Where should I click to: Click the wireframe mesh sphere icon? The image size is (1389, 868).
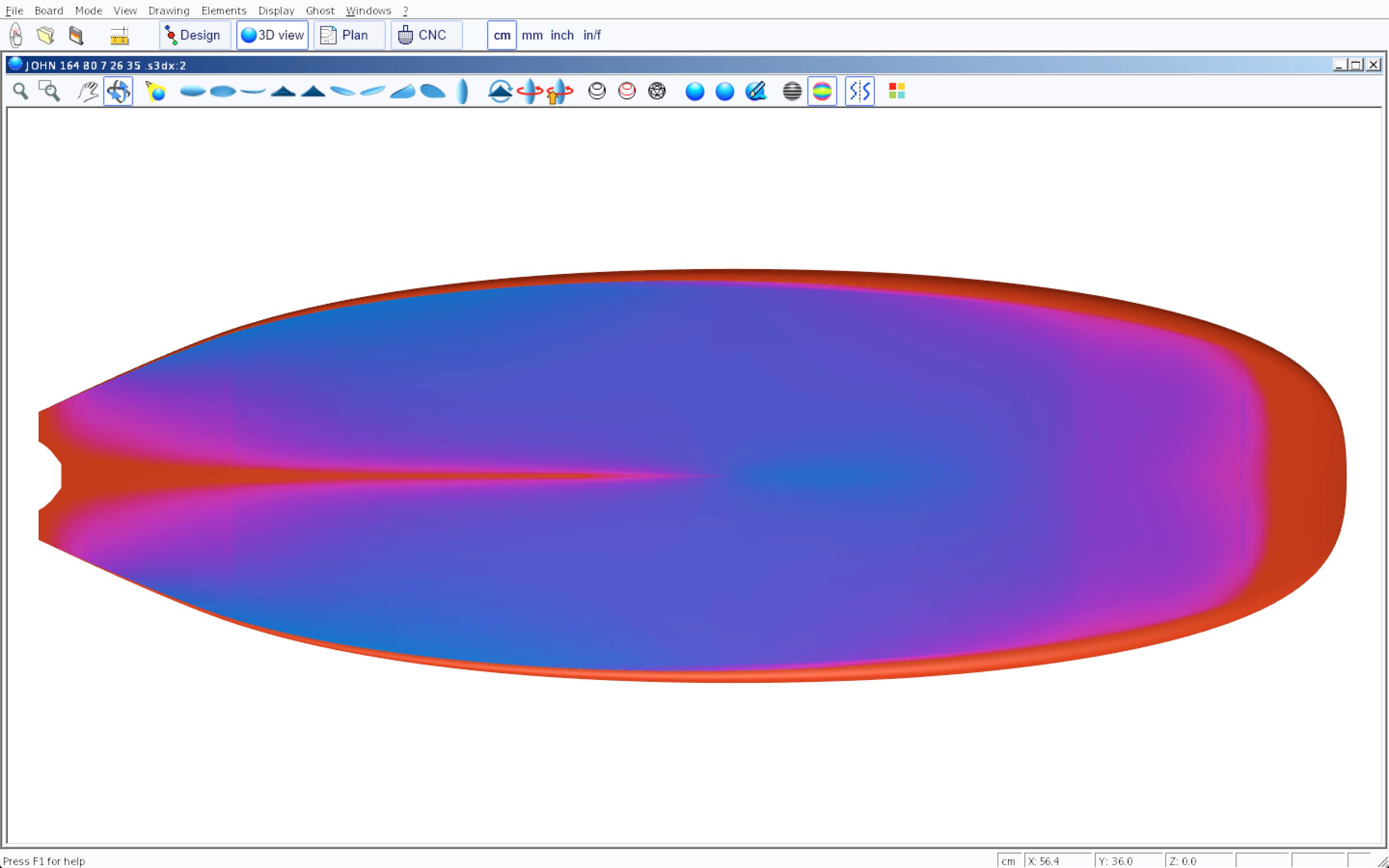tap(656, 91)
